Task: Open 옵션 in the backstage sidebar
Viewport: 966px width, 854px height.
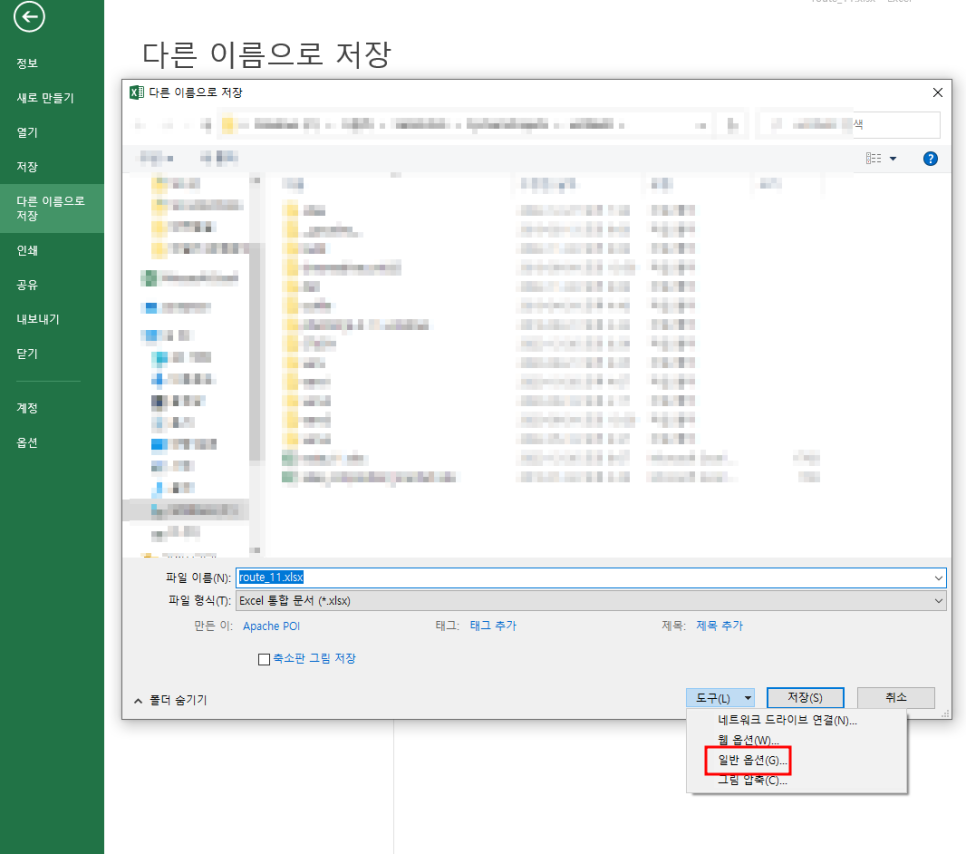Action: click(x=27, y=442)
